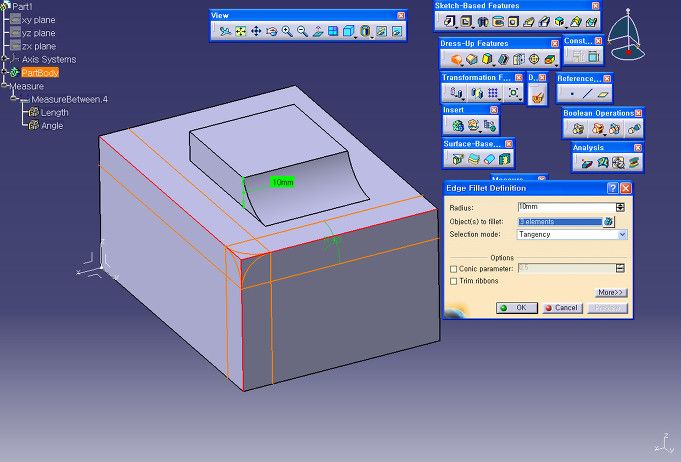
Task: Select the Mirror tool icon
Action: (x=477, y=93)
